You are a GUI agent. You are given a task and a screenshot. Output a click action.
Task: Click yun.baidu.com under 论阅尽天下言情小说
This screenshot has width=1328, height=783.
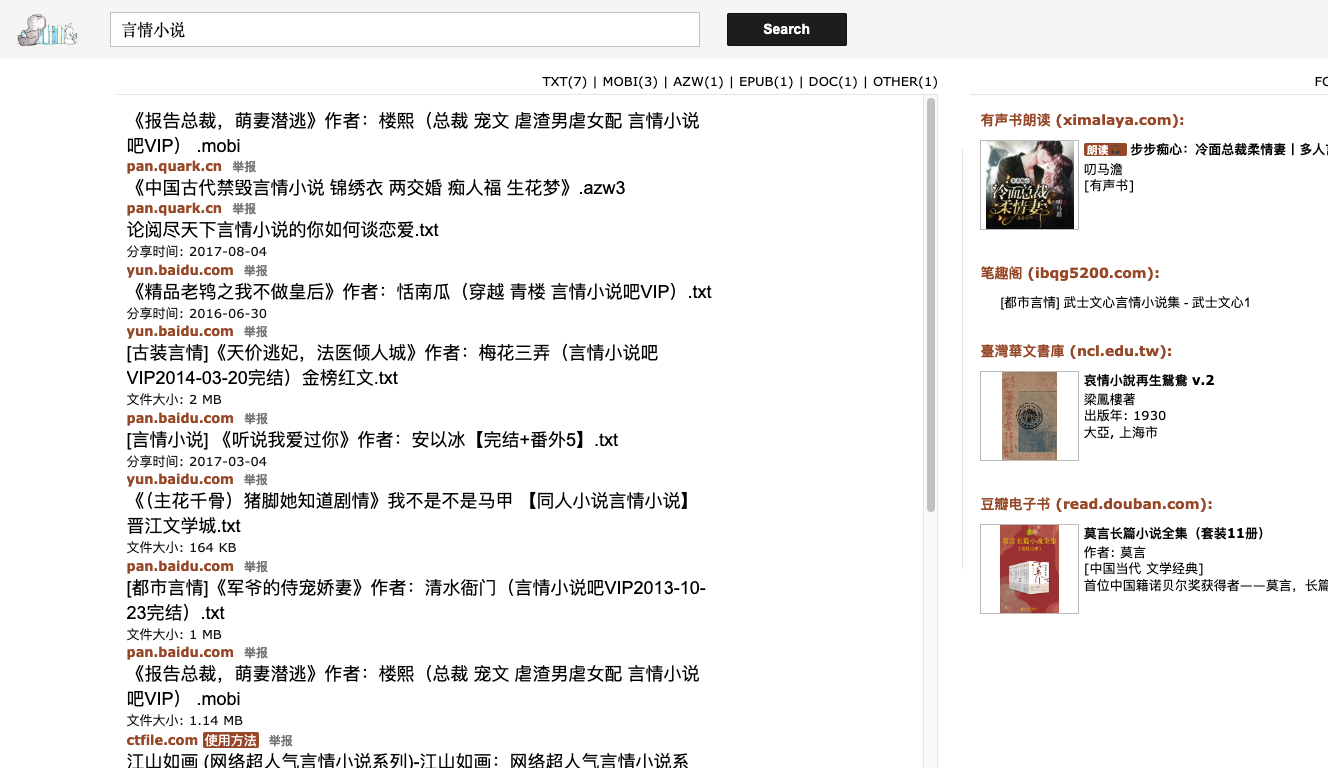[x=180, y=270]
